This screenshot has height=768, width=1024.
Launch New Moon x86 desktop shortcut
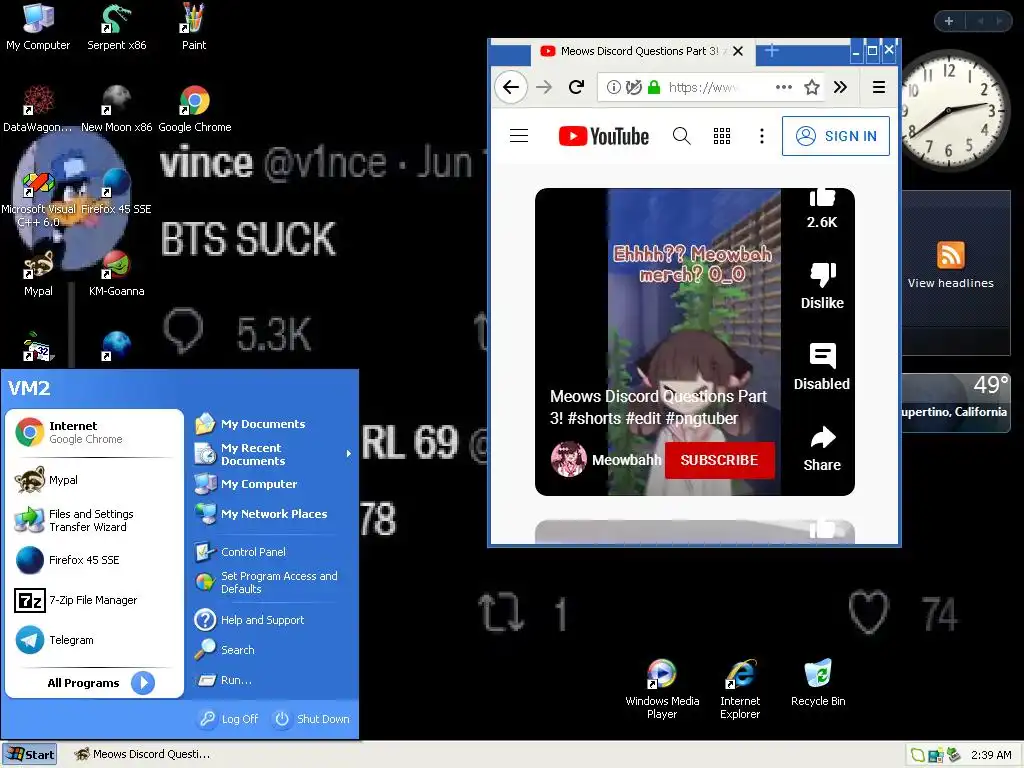coord(116,109)
